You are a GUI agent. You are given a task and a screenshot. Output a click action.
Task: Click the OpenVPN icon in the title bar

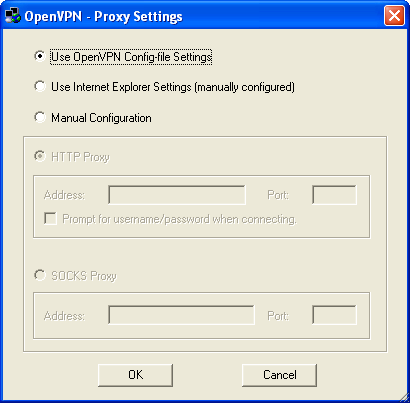point(13,16)
